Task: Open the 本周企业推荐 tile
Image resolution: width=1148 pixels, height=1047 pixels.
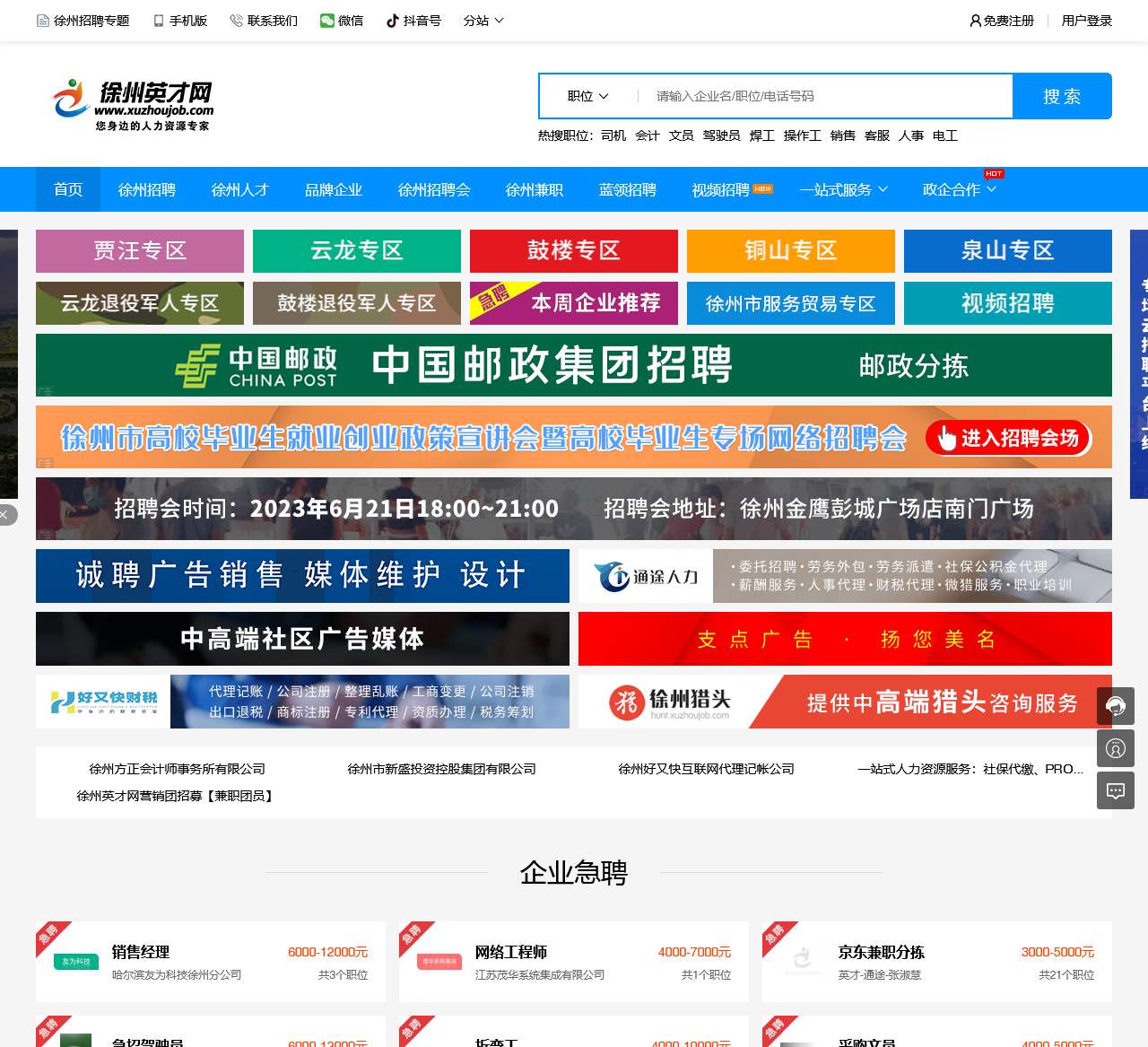Action: pos(574,303)
